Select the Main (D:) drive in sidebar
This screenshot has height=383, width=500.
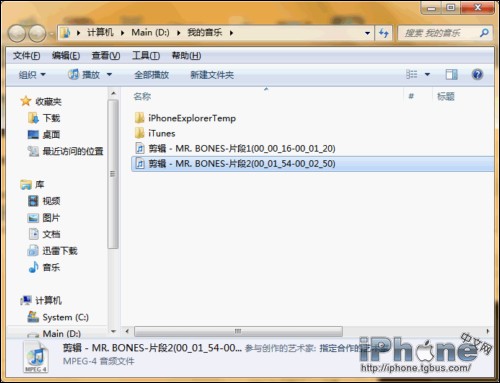(x=54, y=333)
